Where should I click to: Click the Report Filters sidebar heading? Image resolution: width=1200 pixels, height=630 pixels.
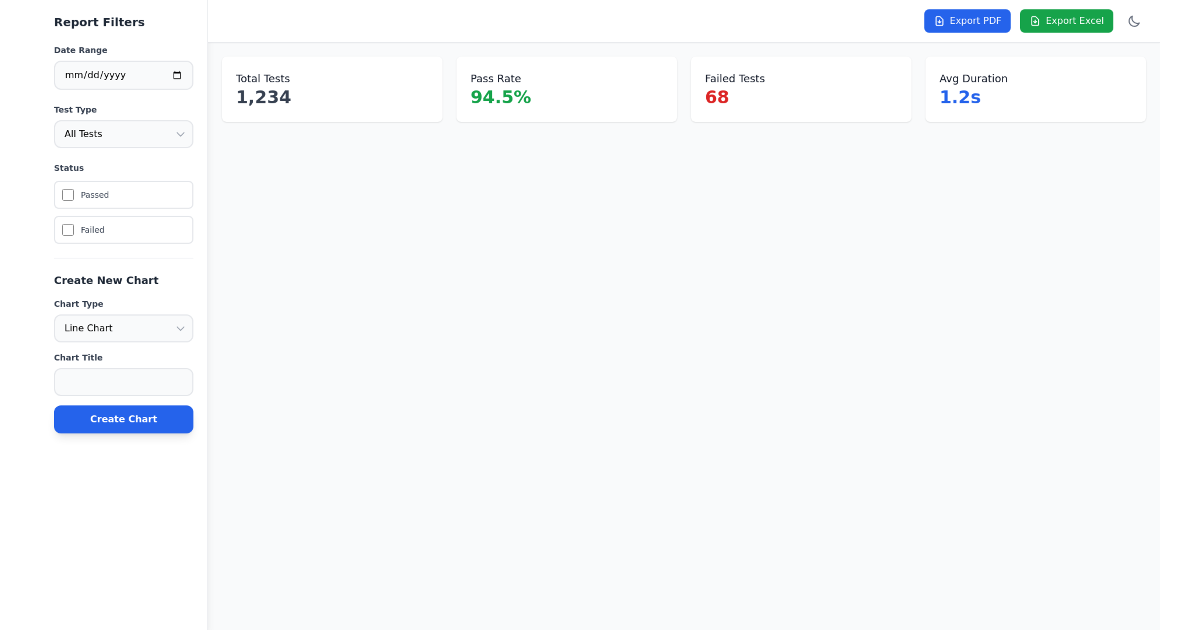click(x=99, y=22)
